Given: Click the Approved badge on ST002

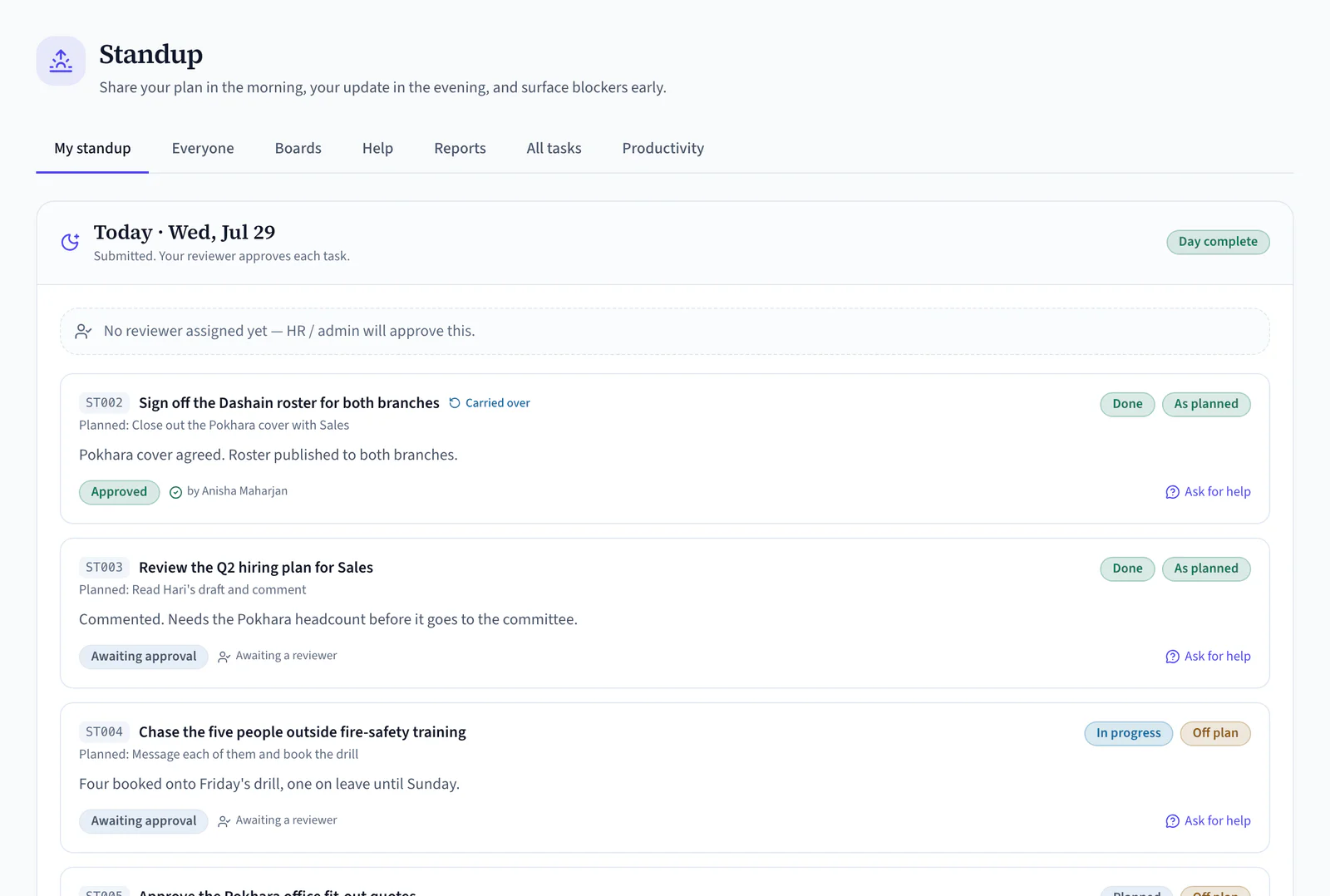Looking at the screenshot, I should coord(119,492).
